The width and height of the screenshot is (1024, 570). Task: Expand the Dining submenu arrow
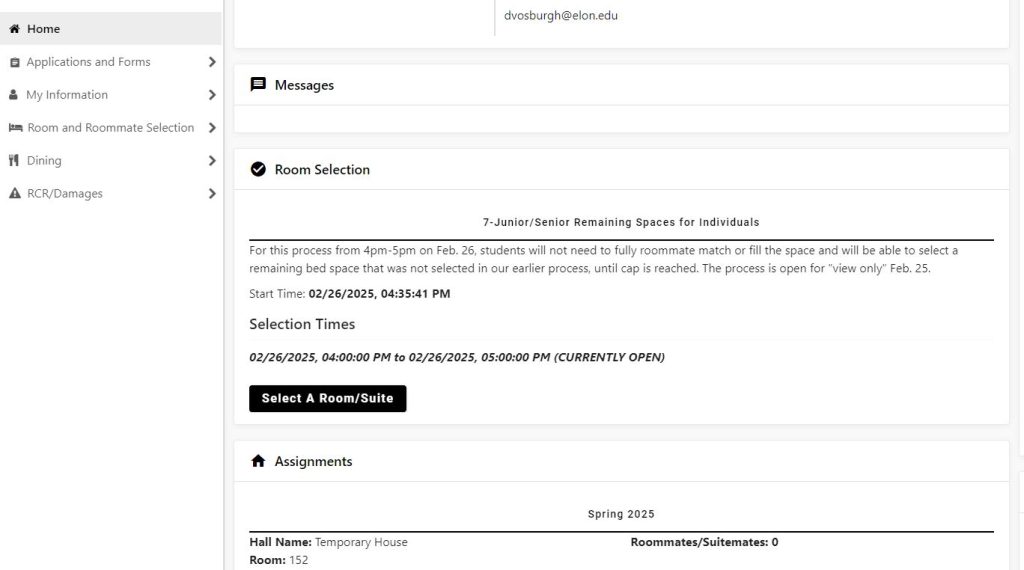(212, 161)
